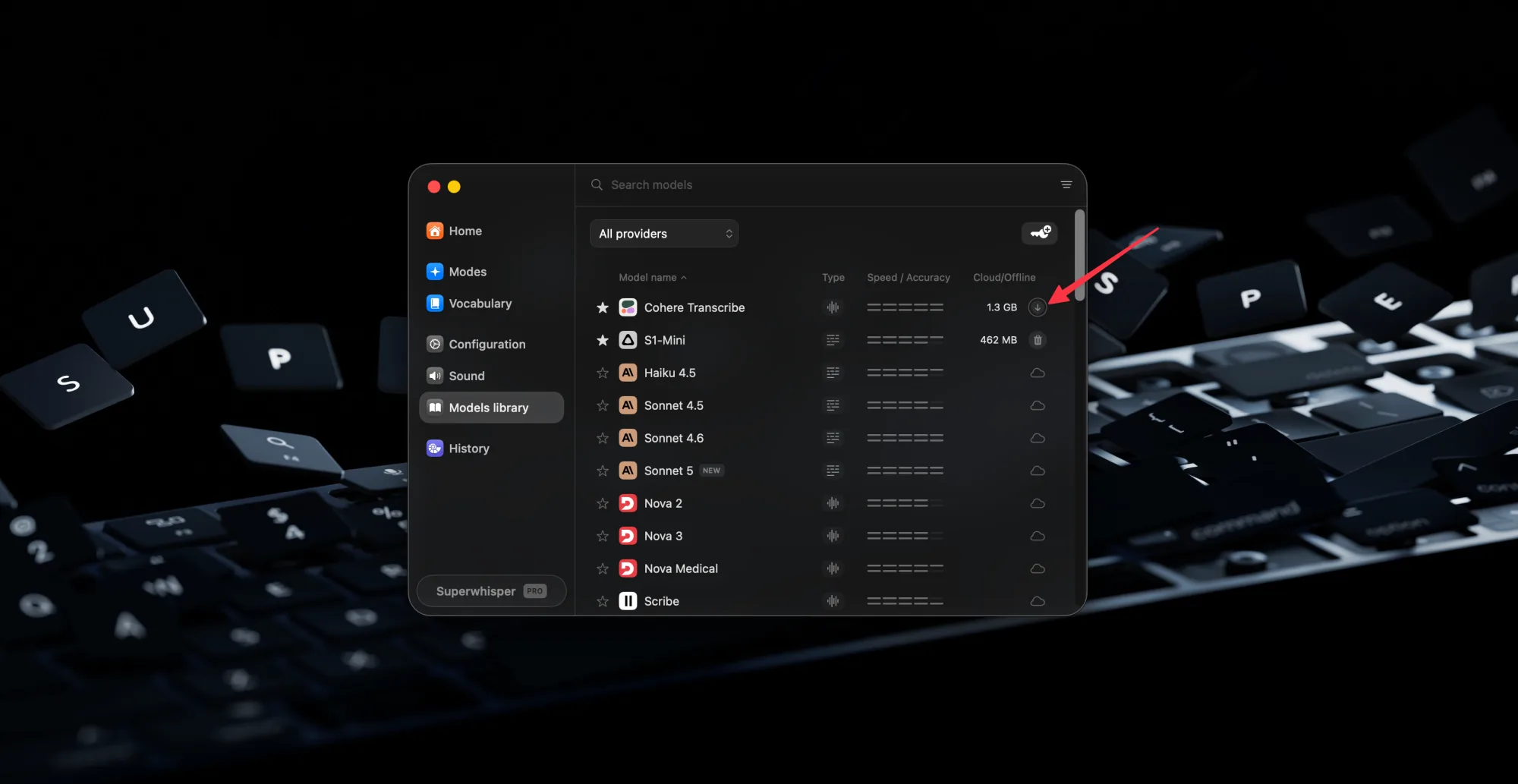Click S1-Mini text type icon
This screenshot has width=1518, height=784.
coord(833,340)
